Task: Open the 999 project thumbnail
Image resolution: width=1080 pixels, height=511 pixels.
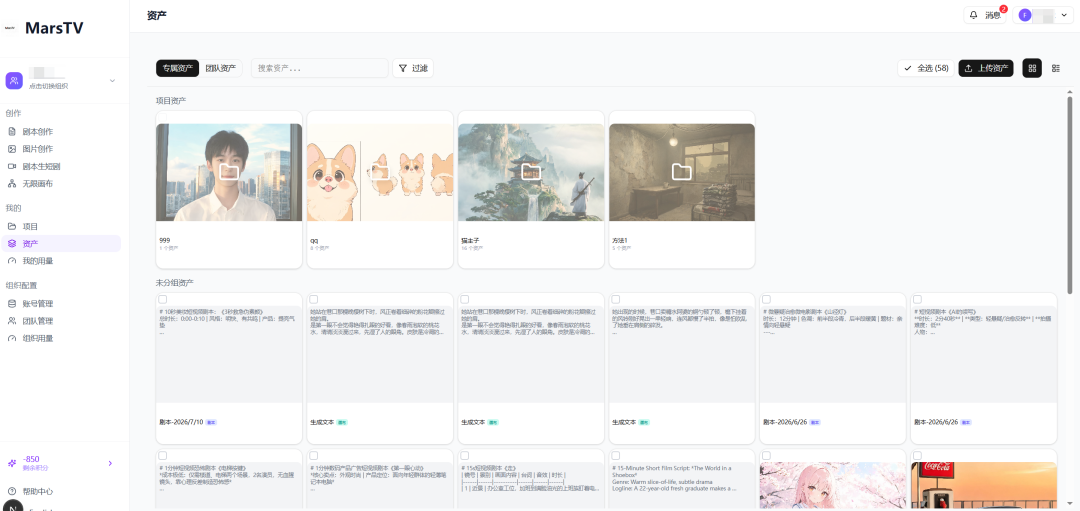Action: [229, 172]
